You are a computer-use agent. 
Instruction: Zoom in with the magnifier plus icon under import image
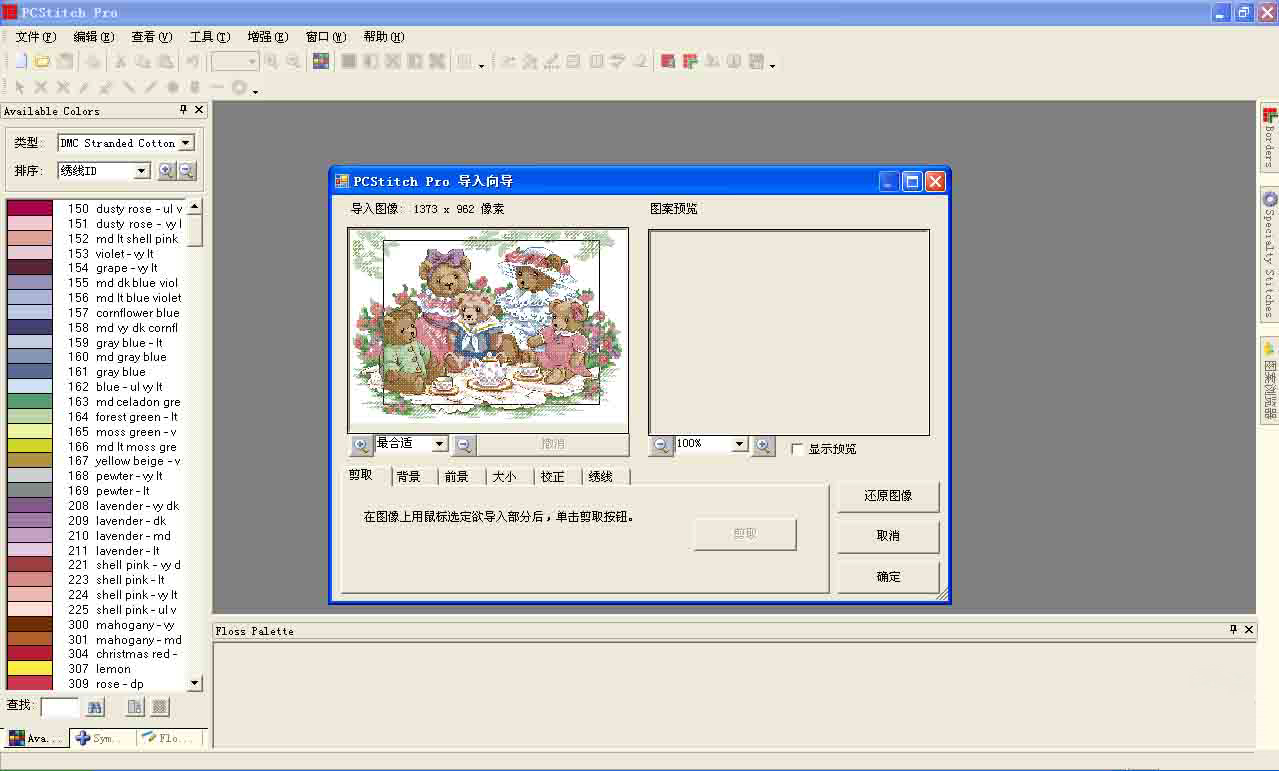(x=360, y=444)
